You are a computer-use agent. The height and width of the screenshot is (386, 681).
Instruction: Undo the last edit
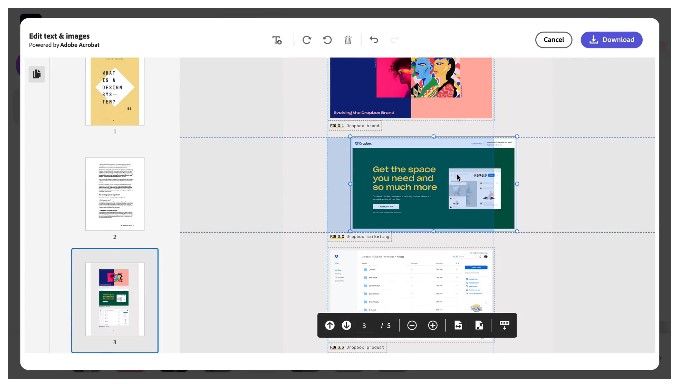pyautogui.click(x=374, y=40)
